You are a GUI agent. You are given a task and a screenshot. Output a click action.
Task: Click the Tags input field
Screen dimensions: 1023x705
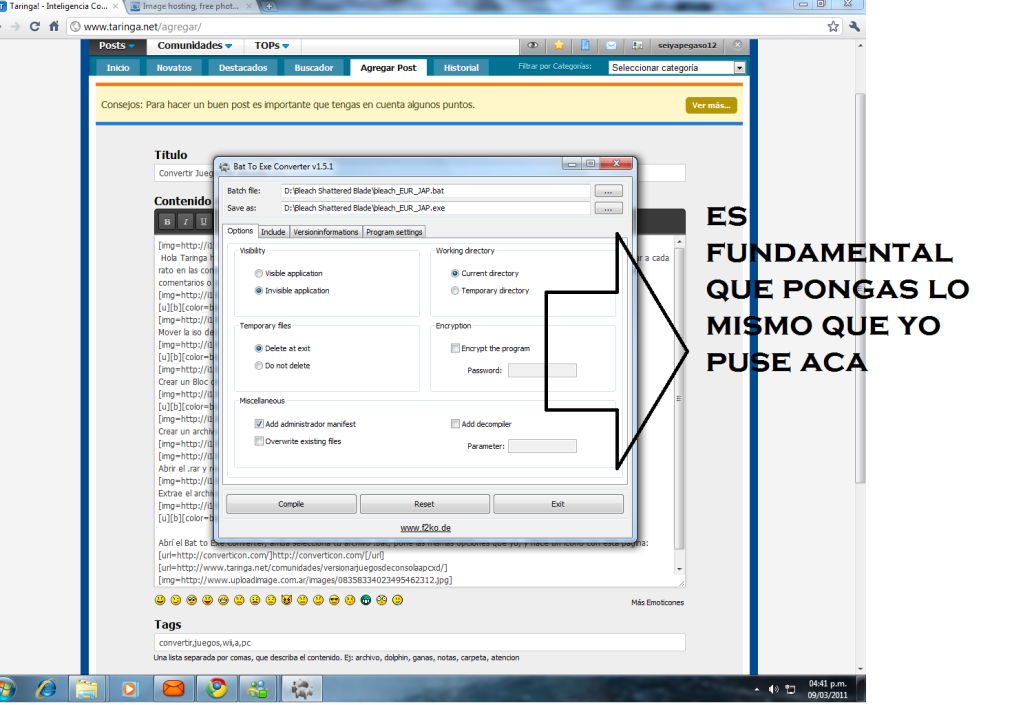click(x=420, y=642)
